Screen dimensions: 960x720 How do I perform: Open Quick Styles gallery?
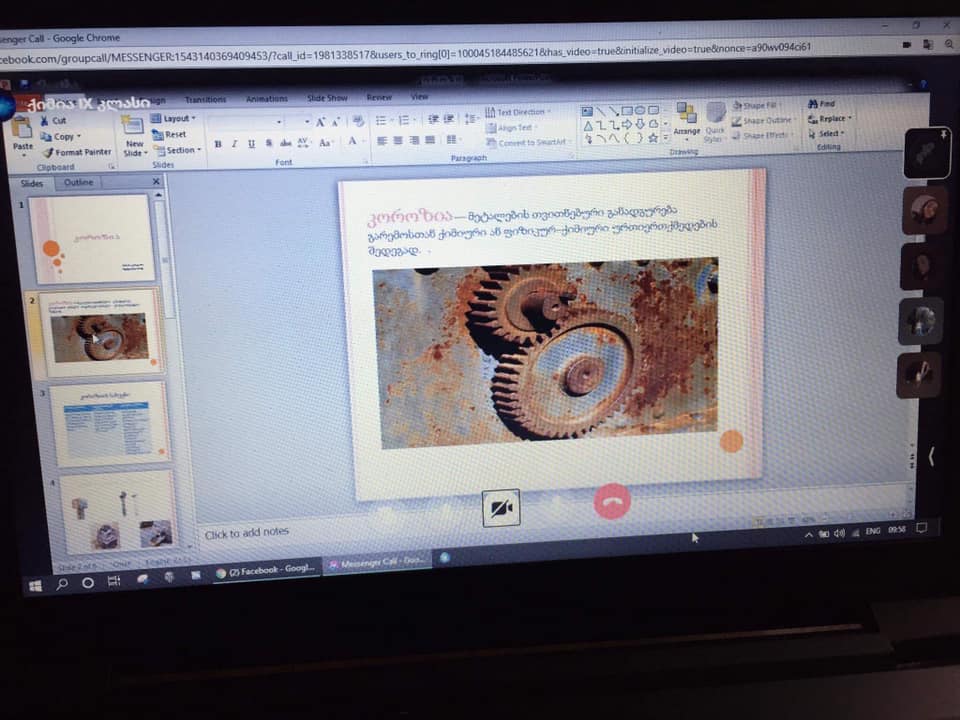714,122
